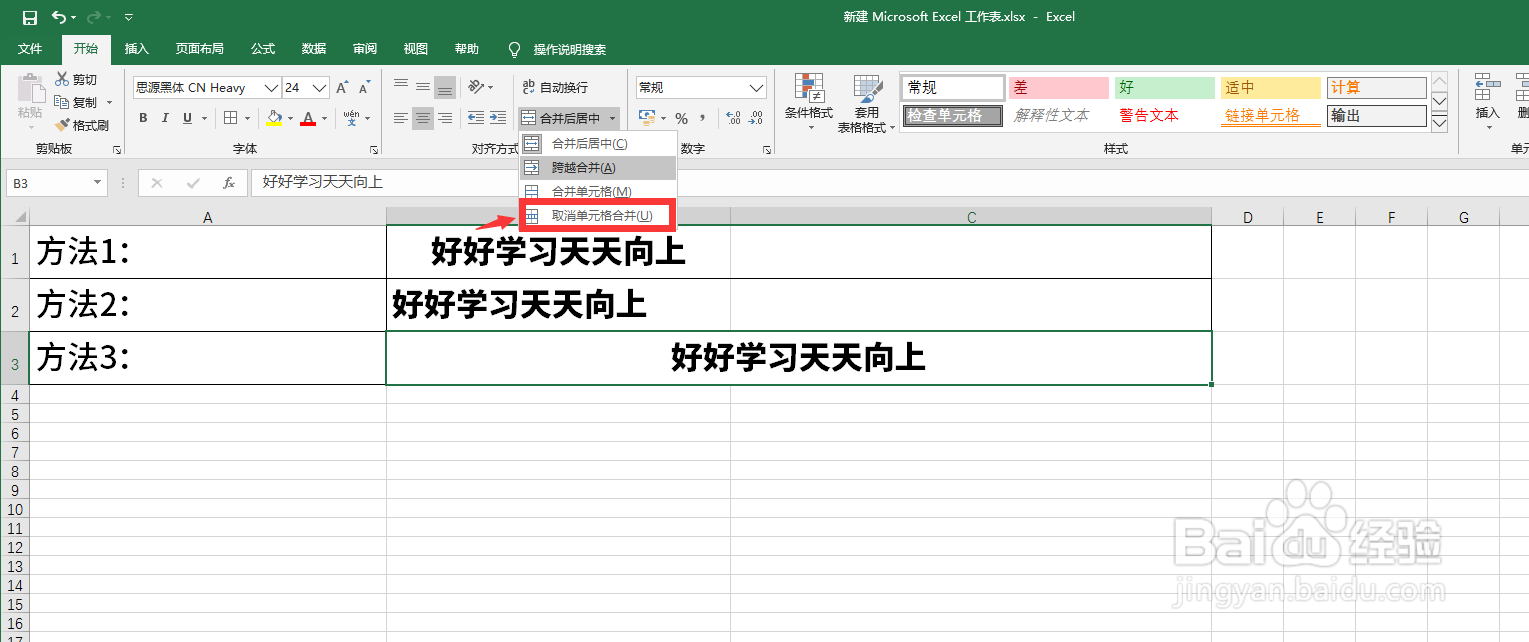
Task: Click the Undo icon in quick access toolbar
Action: point(58,16)
